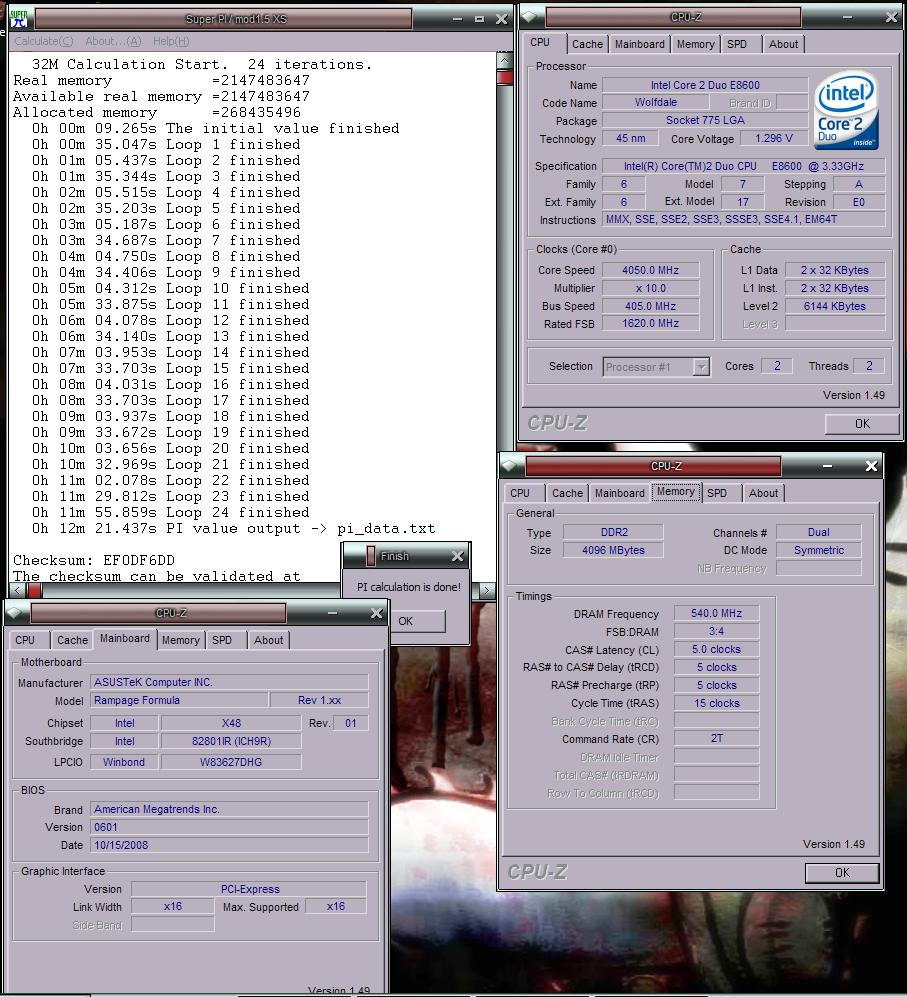Open the Calculate menu in Super PI

pos(44,41)
